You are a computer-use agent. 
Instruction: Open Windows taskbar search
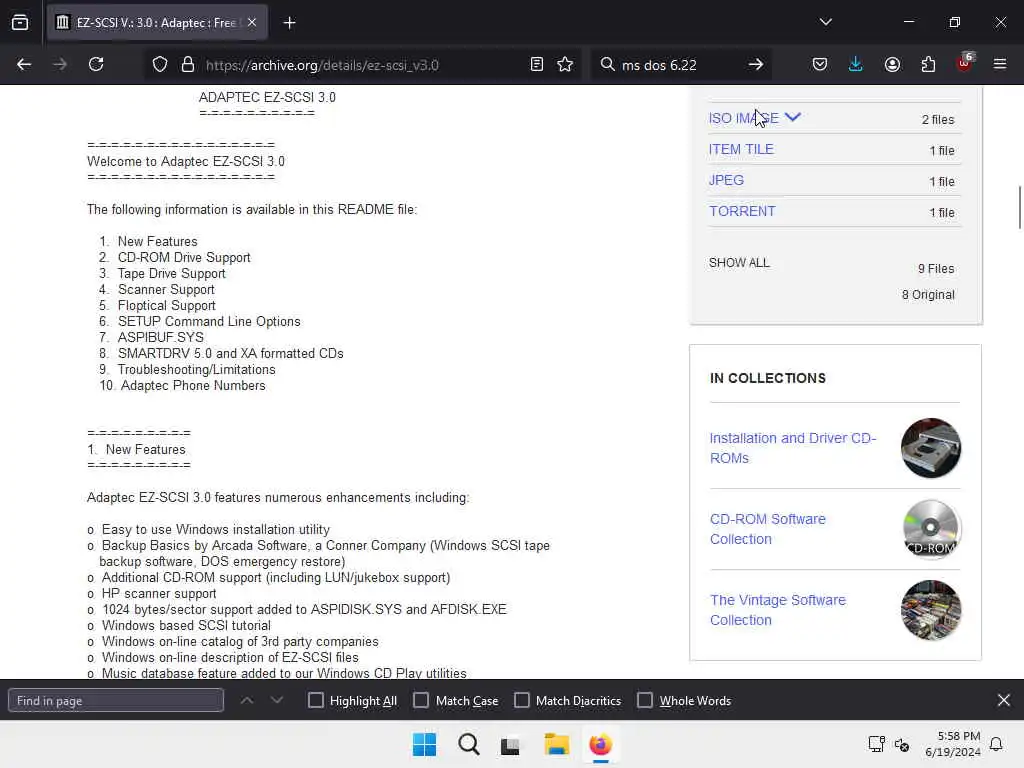pyautogui.click(x=468, y=744)
